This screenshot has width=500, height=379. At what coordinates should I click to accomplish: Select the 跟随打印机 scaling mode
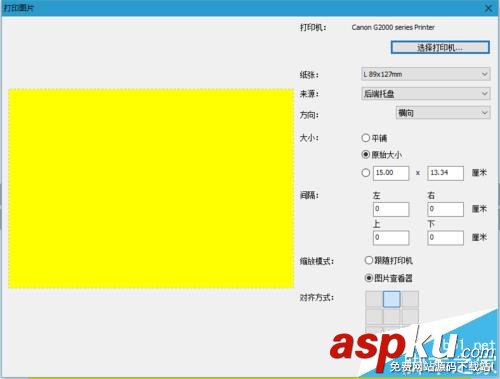click(x=368, y=260)
